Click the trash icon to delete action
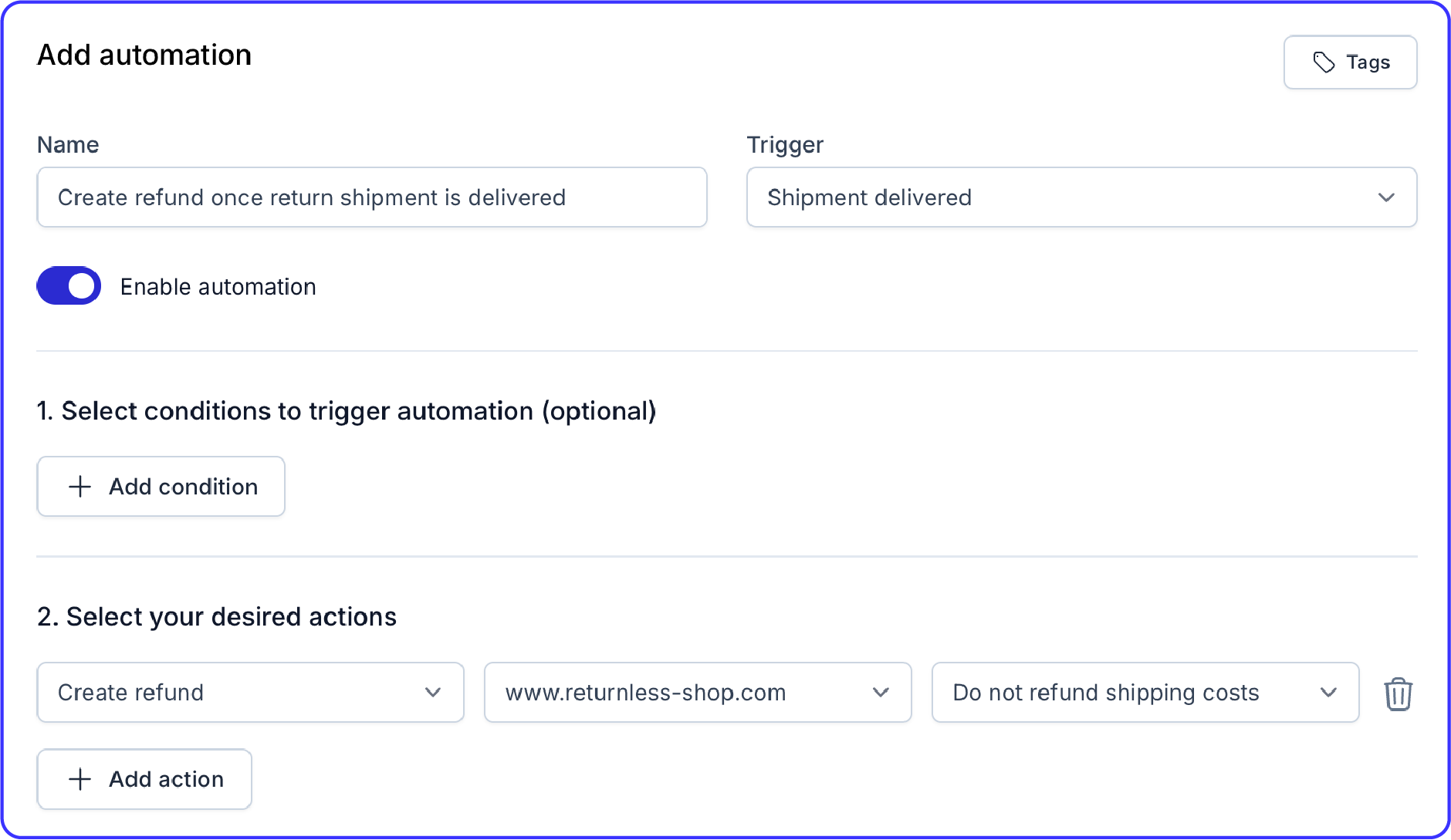1451x840 pixels. (x=1398, y=693)
